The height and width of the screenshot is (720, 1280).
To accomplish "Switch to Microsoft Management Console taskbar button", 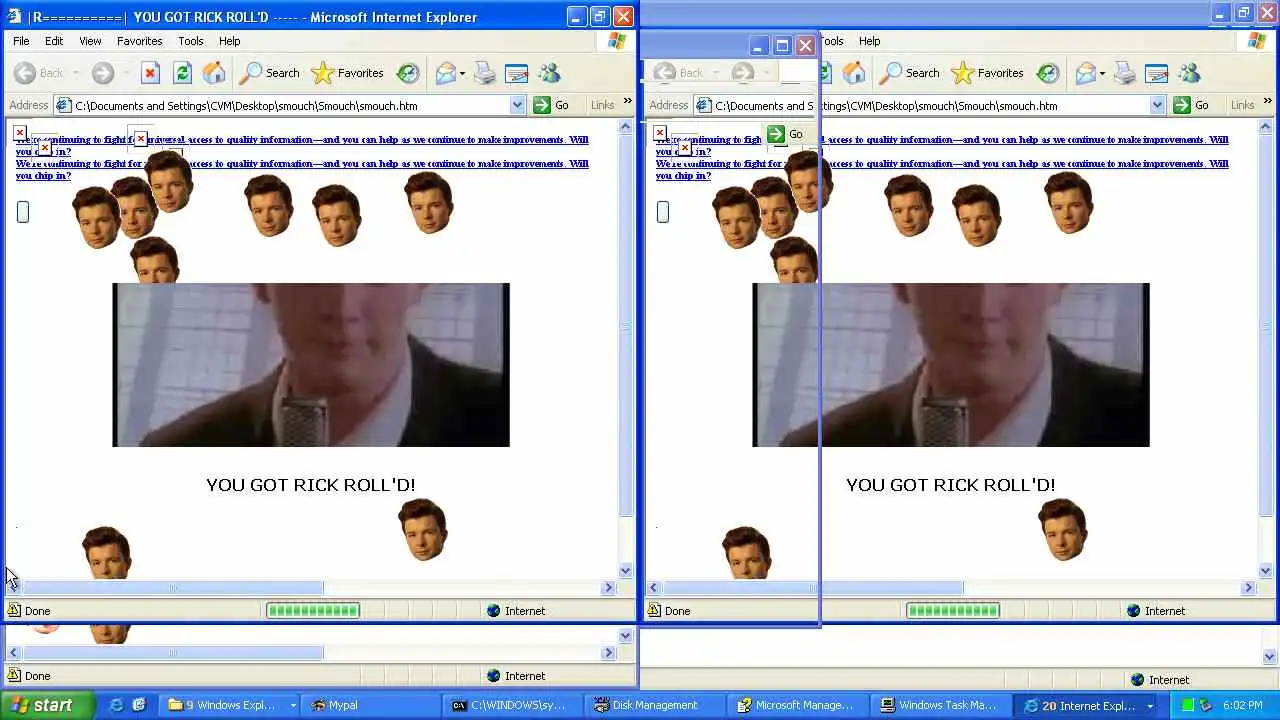I will pos(797,705).
